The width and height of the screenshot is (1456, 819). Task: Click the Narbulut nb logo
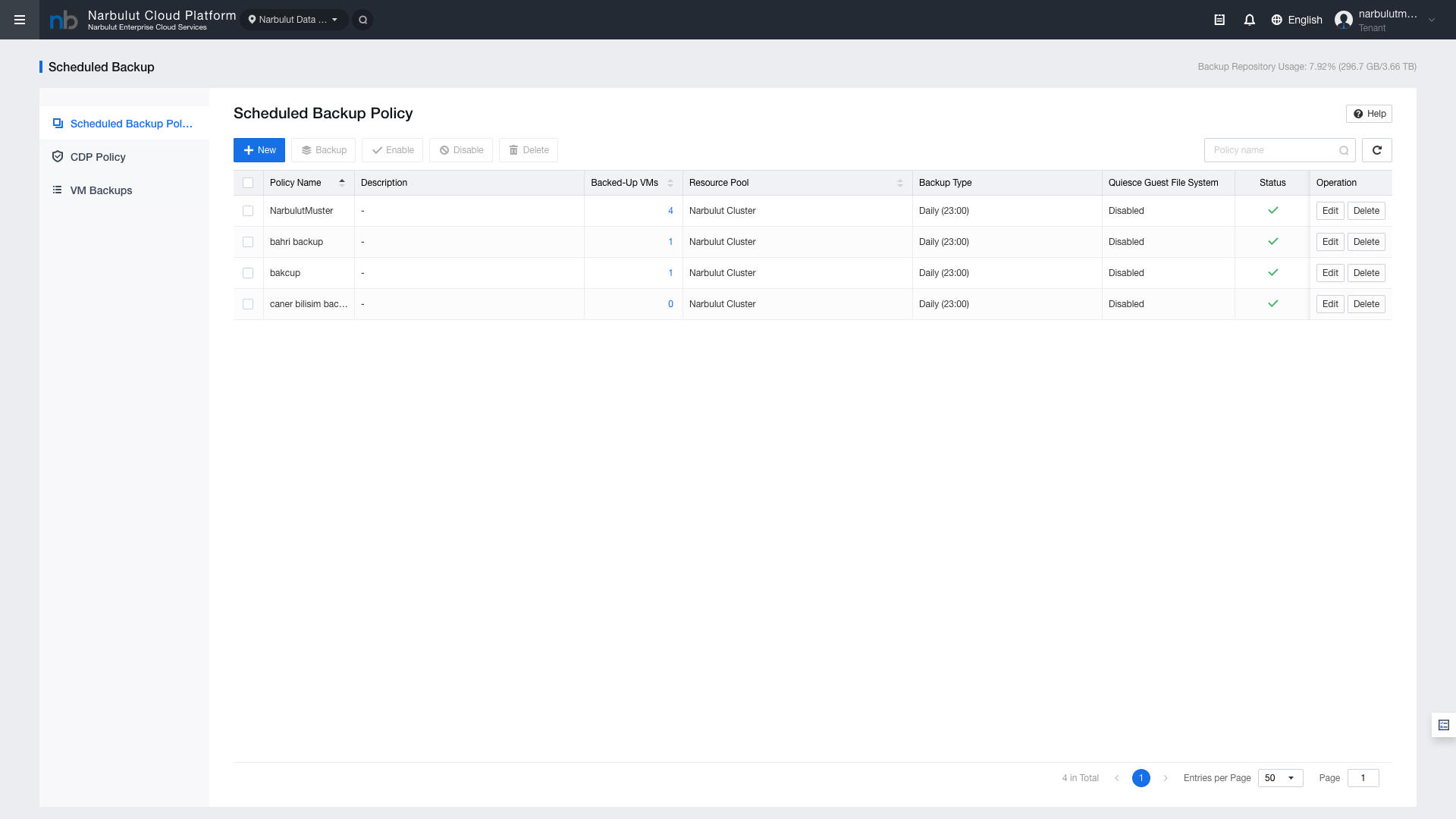(x=64, y=20)
